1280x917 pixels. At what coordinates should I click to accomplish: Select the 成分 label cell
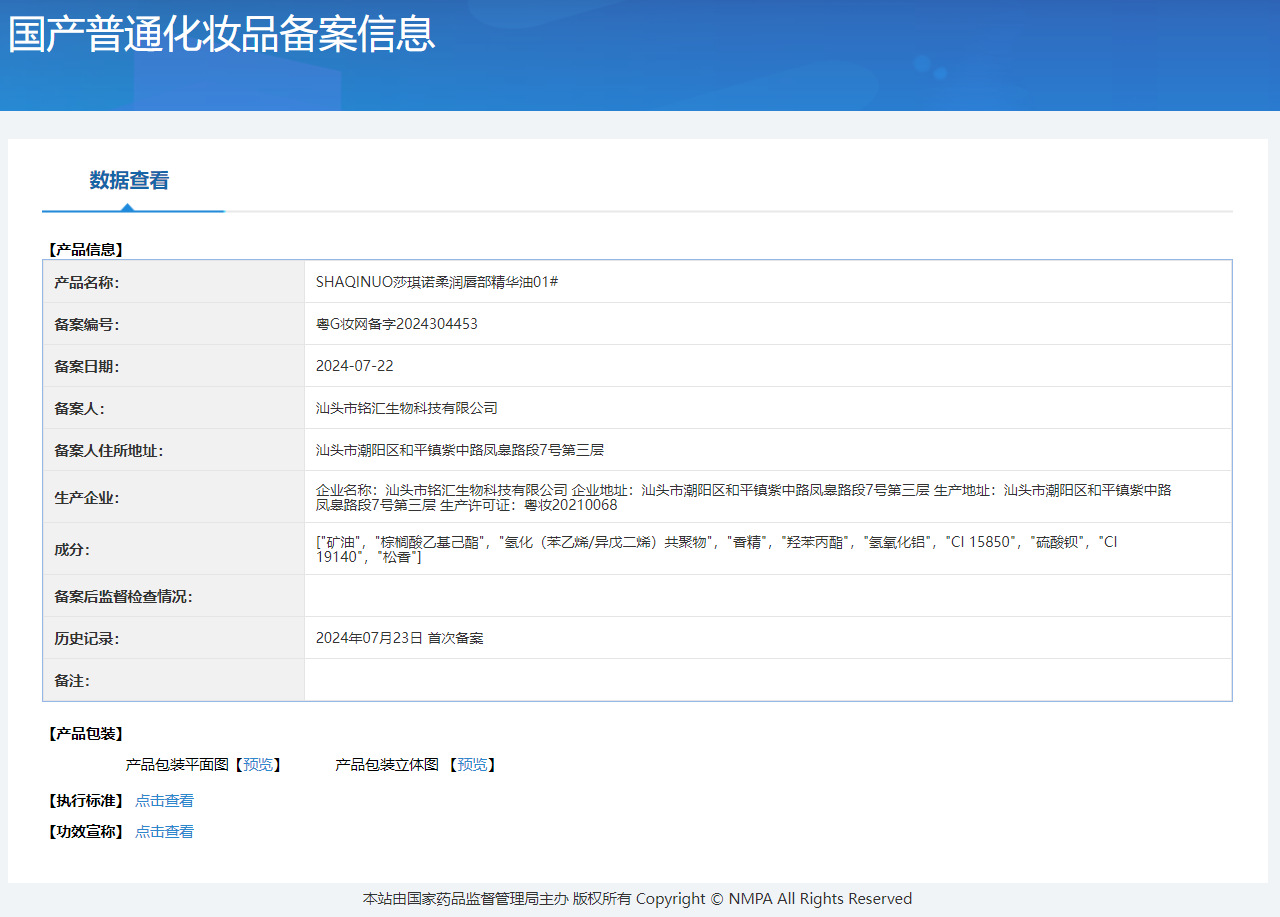click(174, 549)
